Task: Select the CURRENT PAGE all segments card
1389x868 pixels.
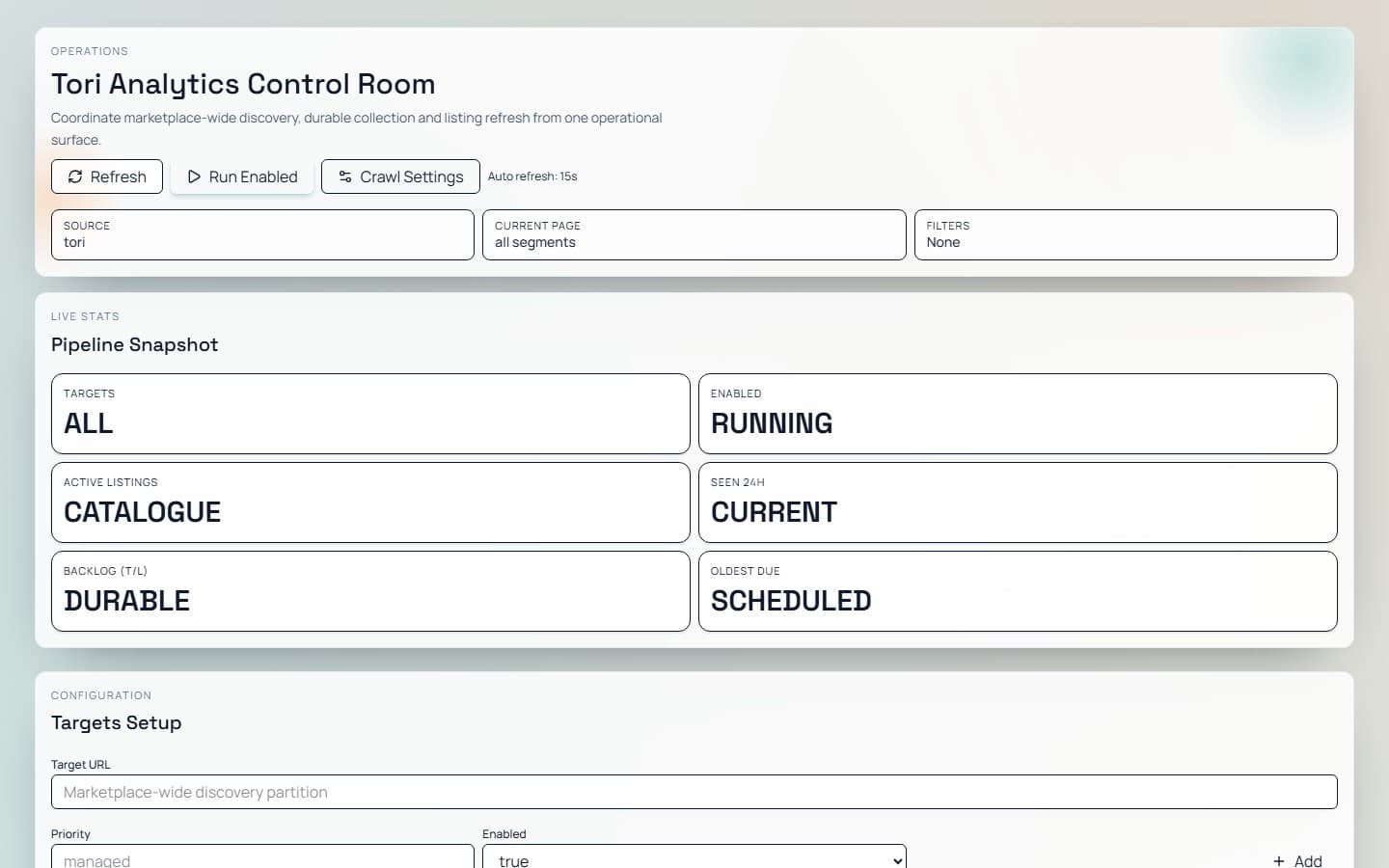Action: click(694, 234)
